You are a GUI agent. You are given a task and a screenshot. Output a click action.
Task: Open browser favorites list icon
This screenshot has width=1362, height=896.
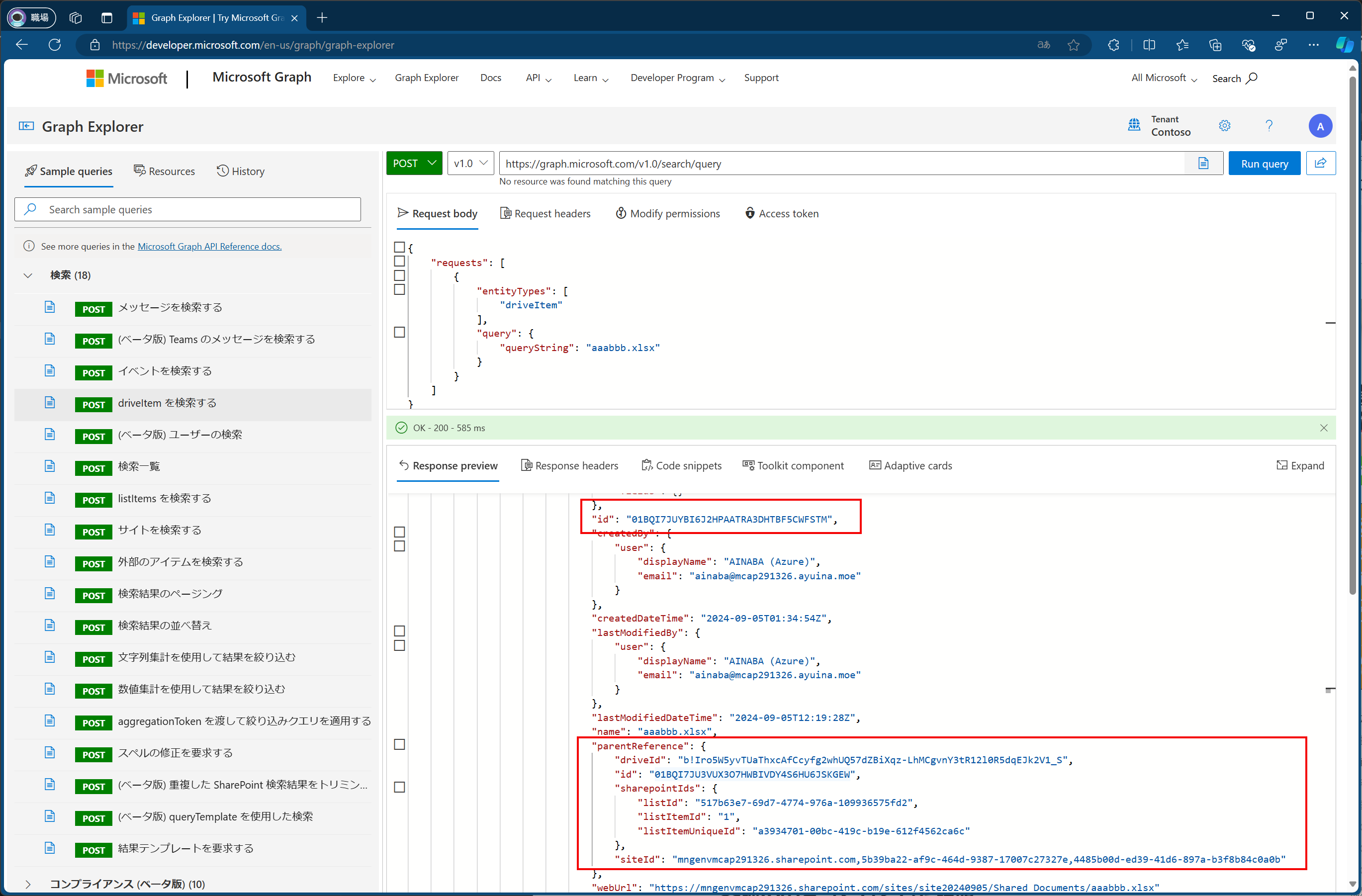pos(1182,45)
